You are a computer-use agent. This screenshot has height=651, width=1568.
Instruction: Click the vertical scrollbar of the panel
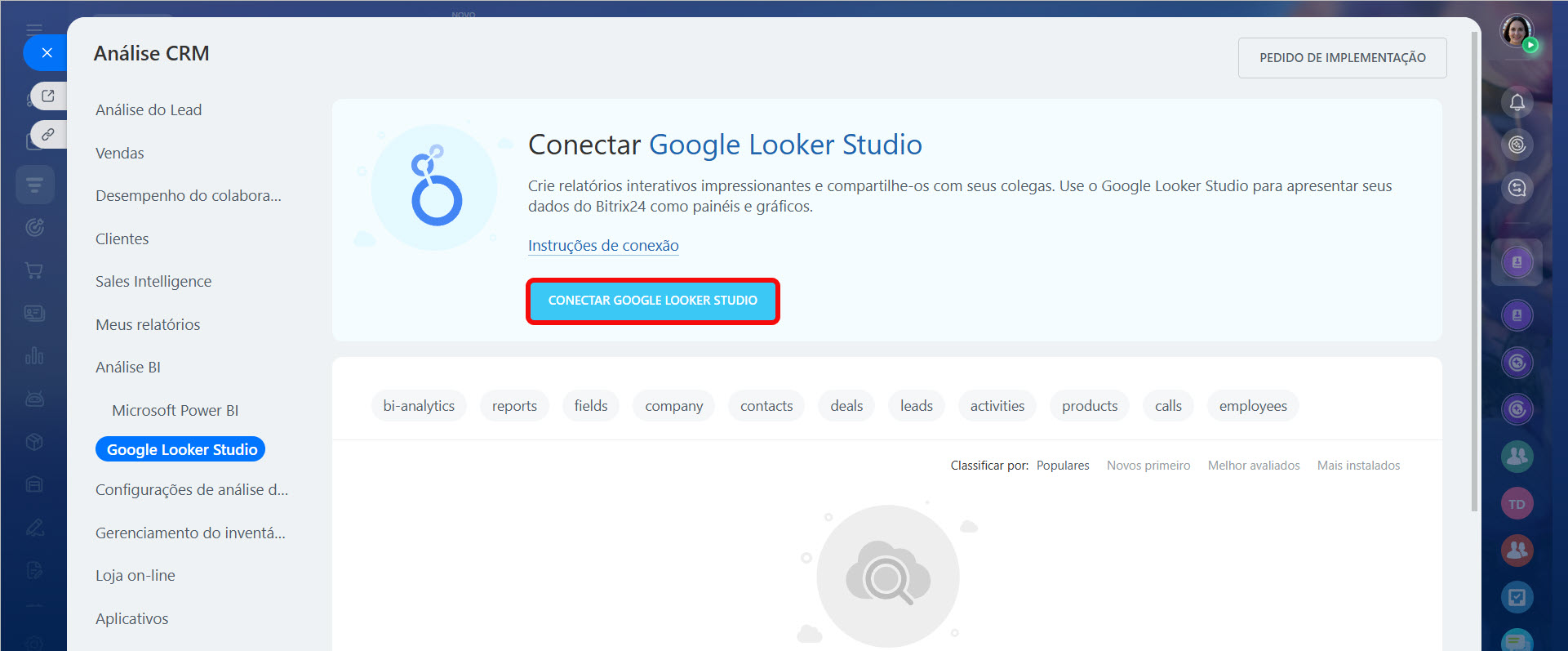(x=1474, y=270)
